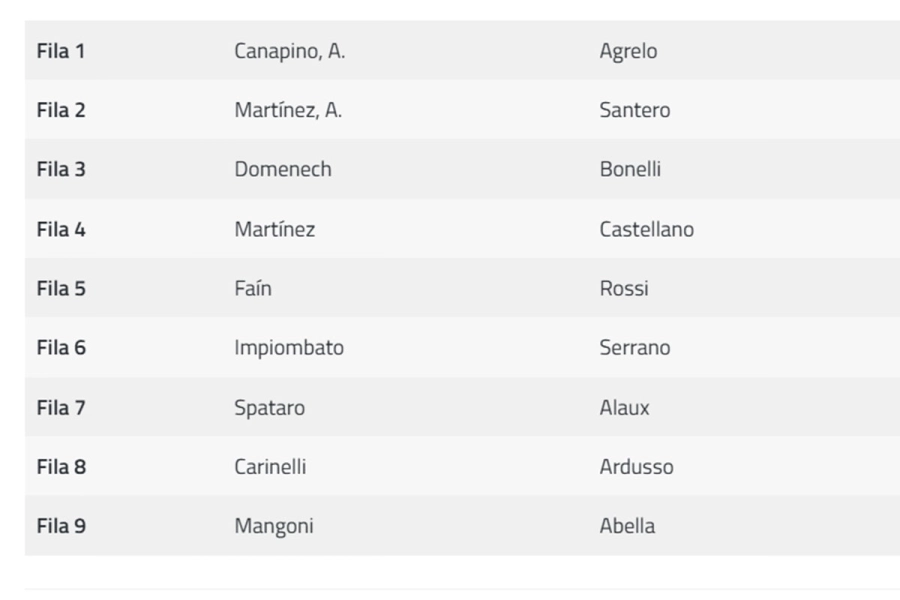Image resolution: width=900 pixels, height=600 pixels.
Task: Select the Canapino, A. cell
Action: (x=289, y=51)
